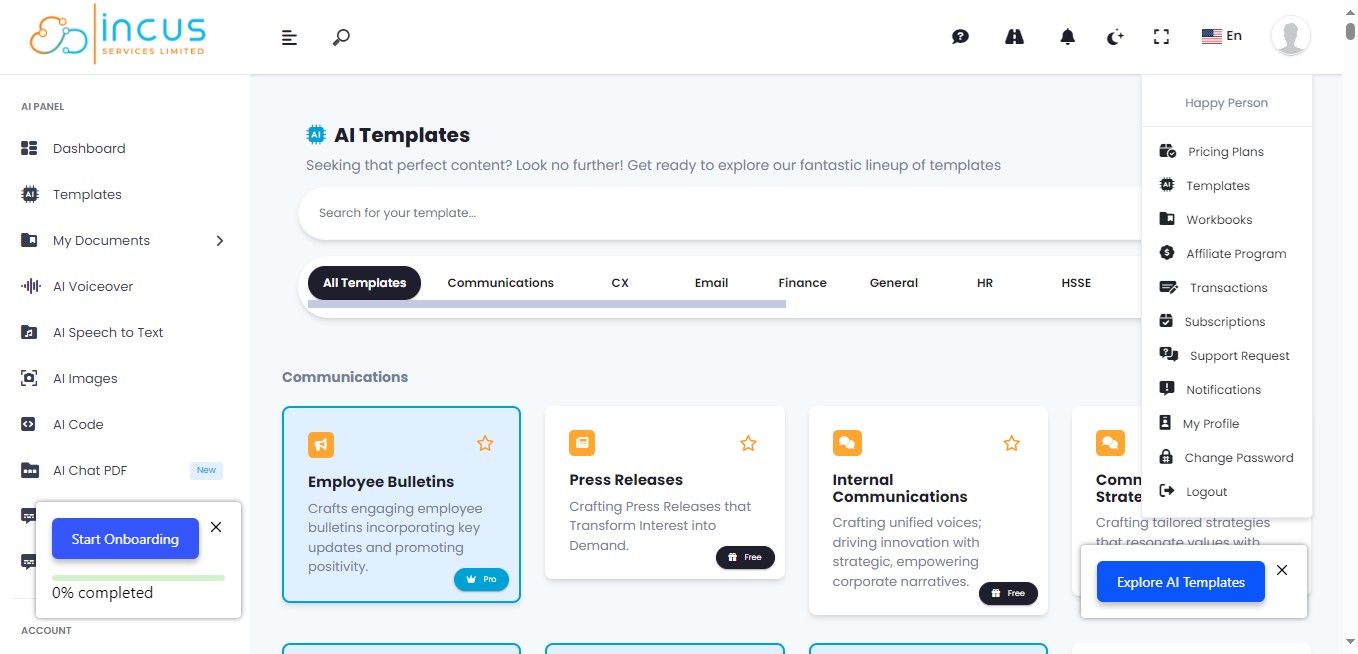Viewport: 1358px width, 654px height.
Task: Open the En language dropdown
Action: (1222, 36)
